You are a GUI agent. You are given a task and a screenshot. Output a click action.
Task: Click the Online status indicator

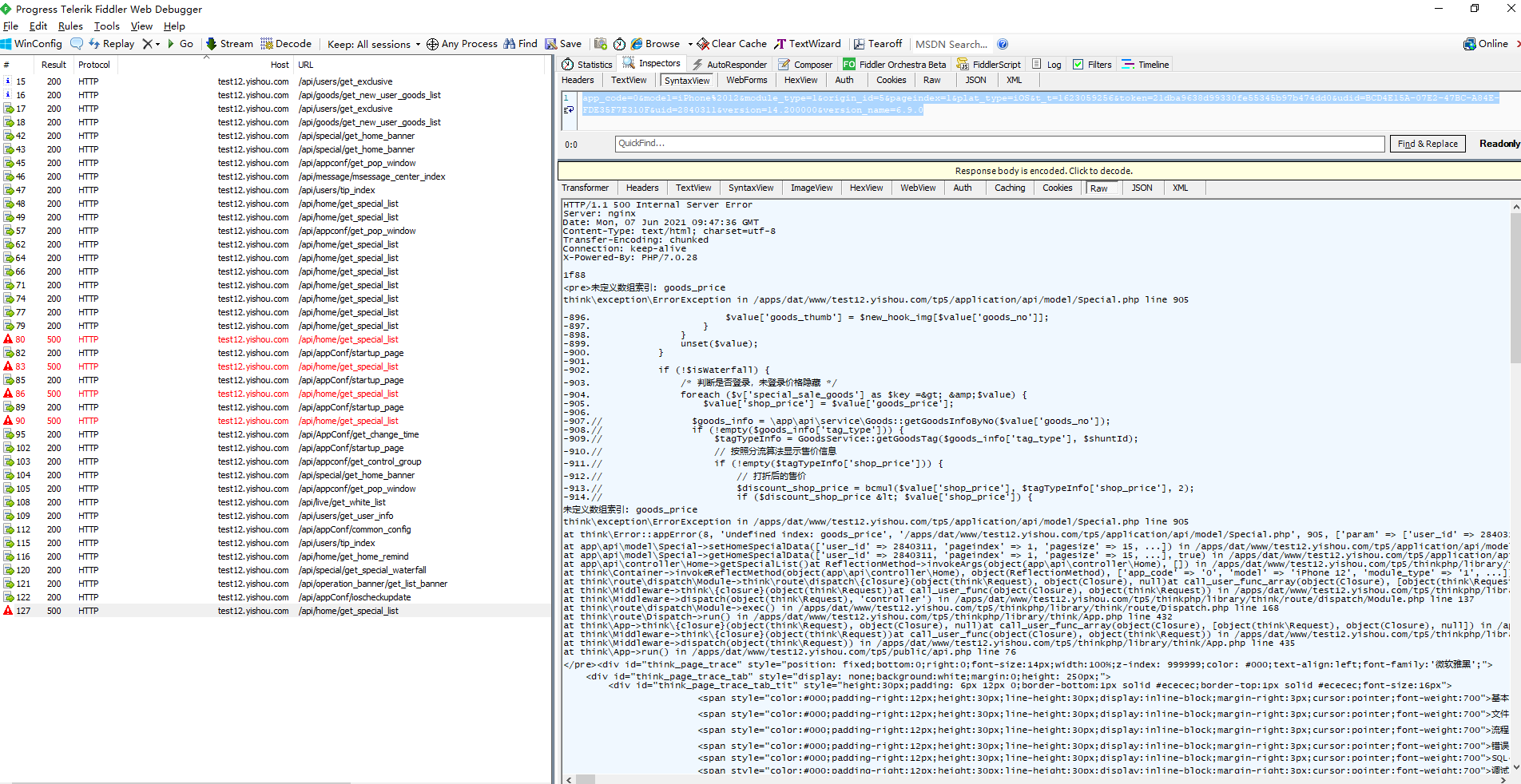[x=1485, y=44]
